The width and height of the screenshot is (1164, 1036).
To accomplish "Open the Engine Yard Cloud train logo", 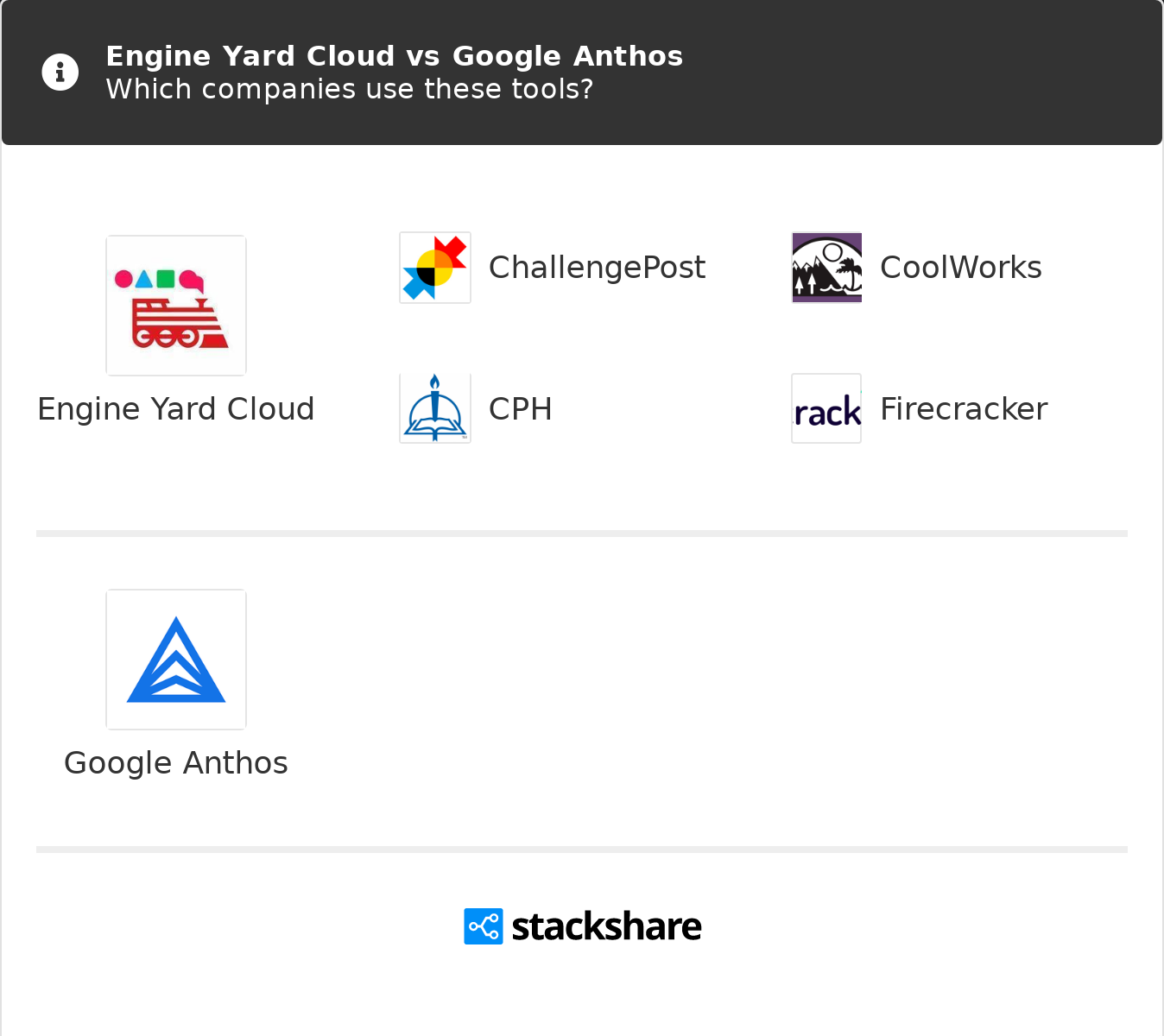I will coord(176,306).
